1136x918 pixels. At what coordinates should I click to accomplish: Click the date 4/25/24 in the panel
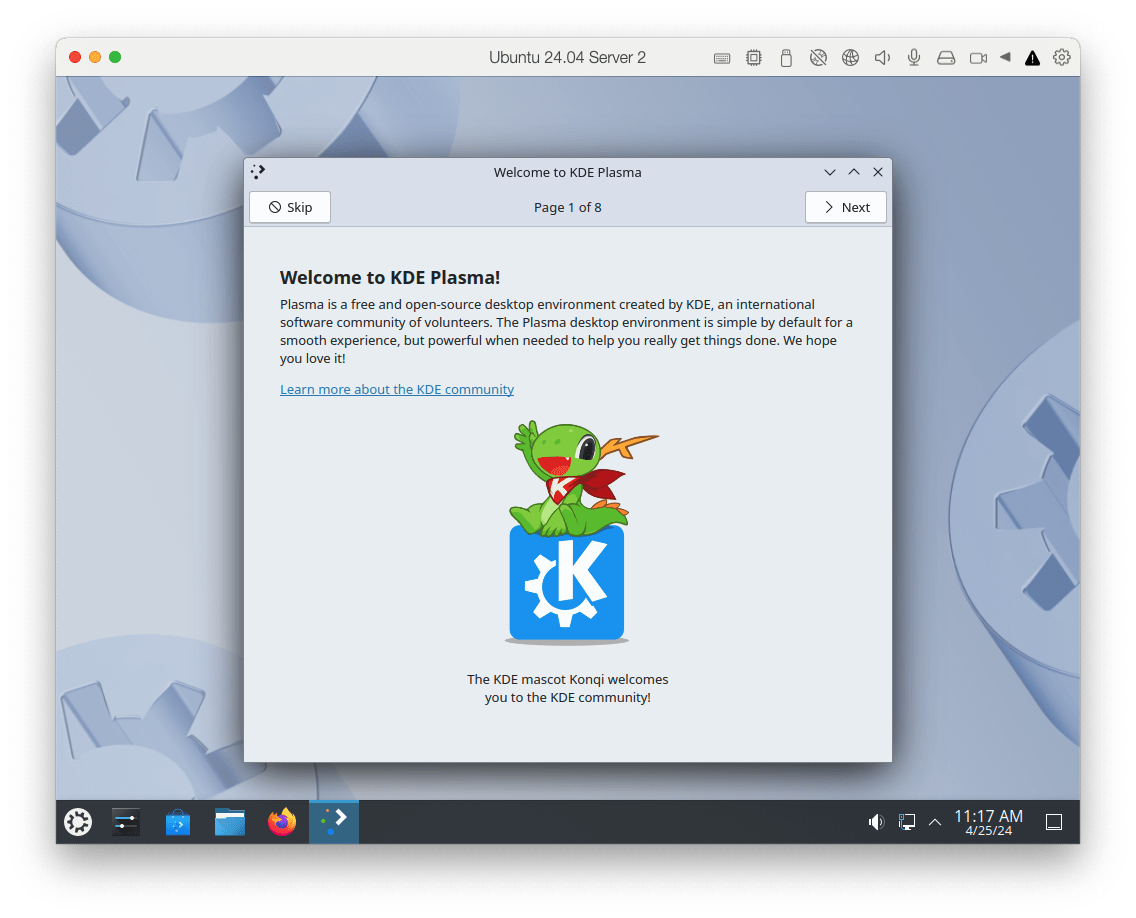pyautogui.click(x=988, y=831)
